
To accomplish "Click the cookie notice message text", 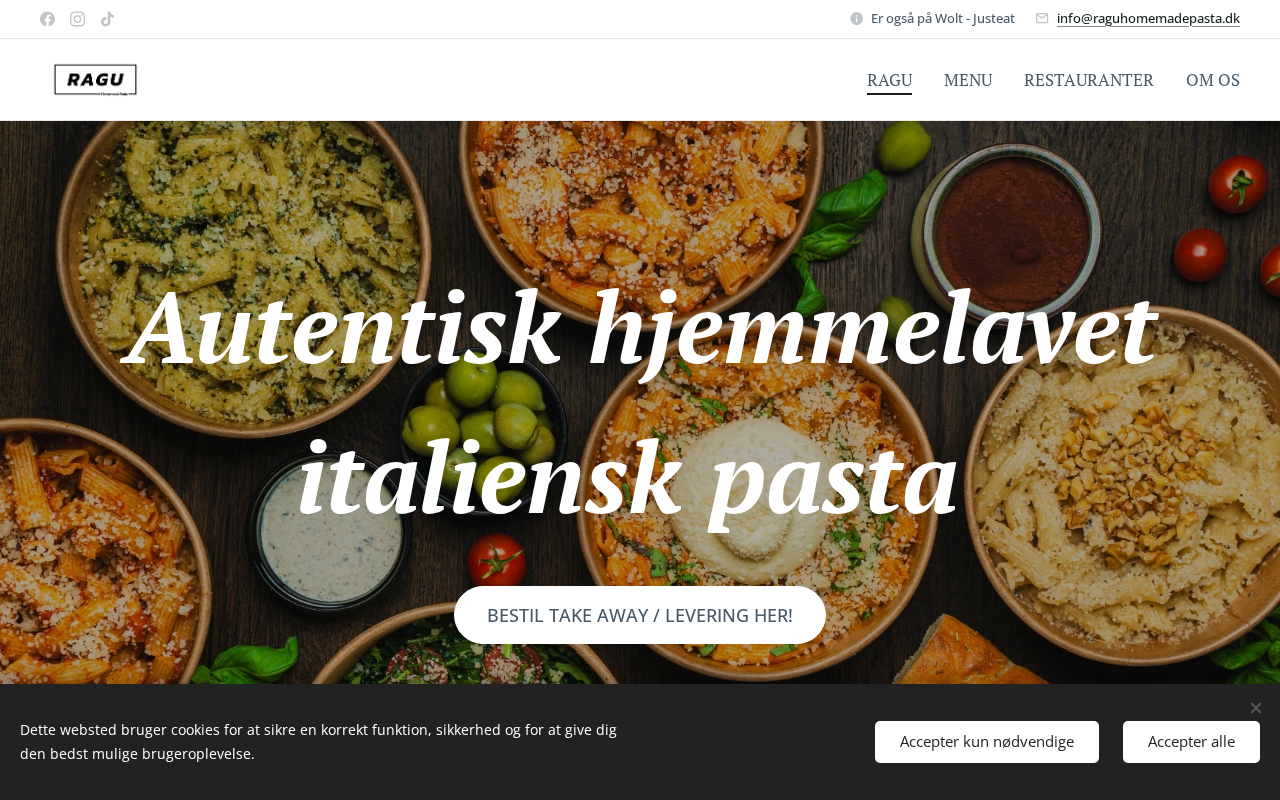I will pos(318,742).
